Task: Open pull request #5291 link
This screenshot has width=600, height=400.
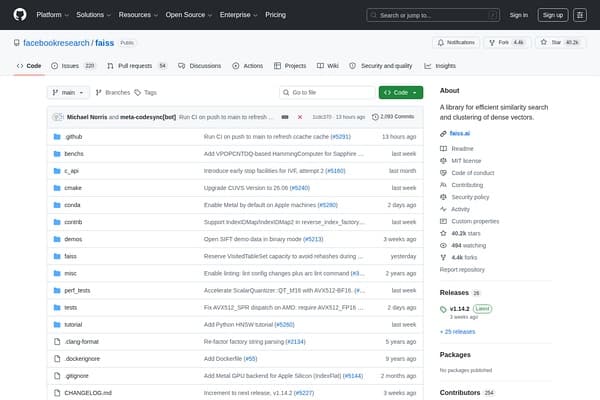Action: tap(341, 137)
